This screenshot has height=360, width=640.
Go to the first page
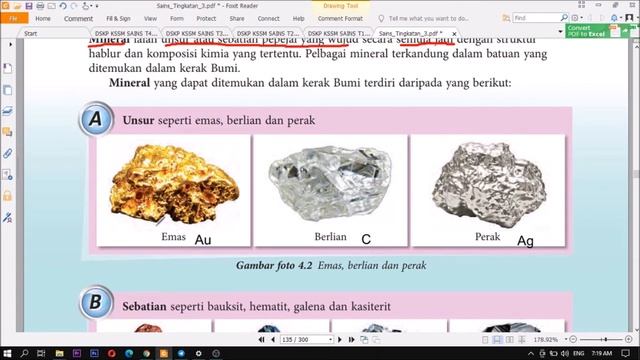[x=262, y=340]
